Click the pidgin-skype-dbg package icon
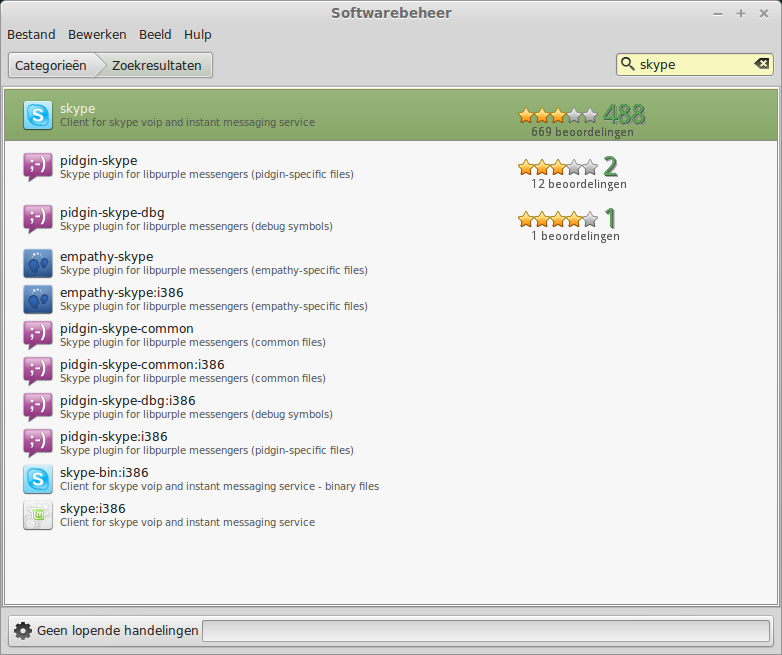This screenshot has width=782, height=655. coord(38,219)
